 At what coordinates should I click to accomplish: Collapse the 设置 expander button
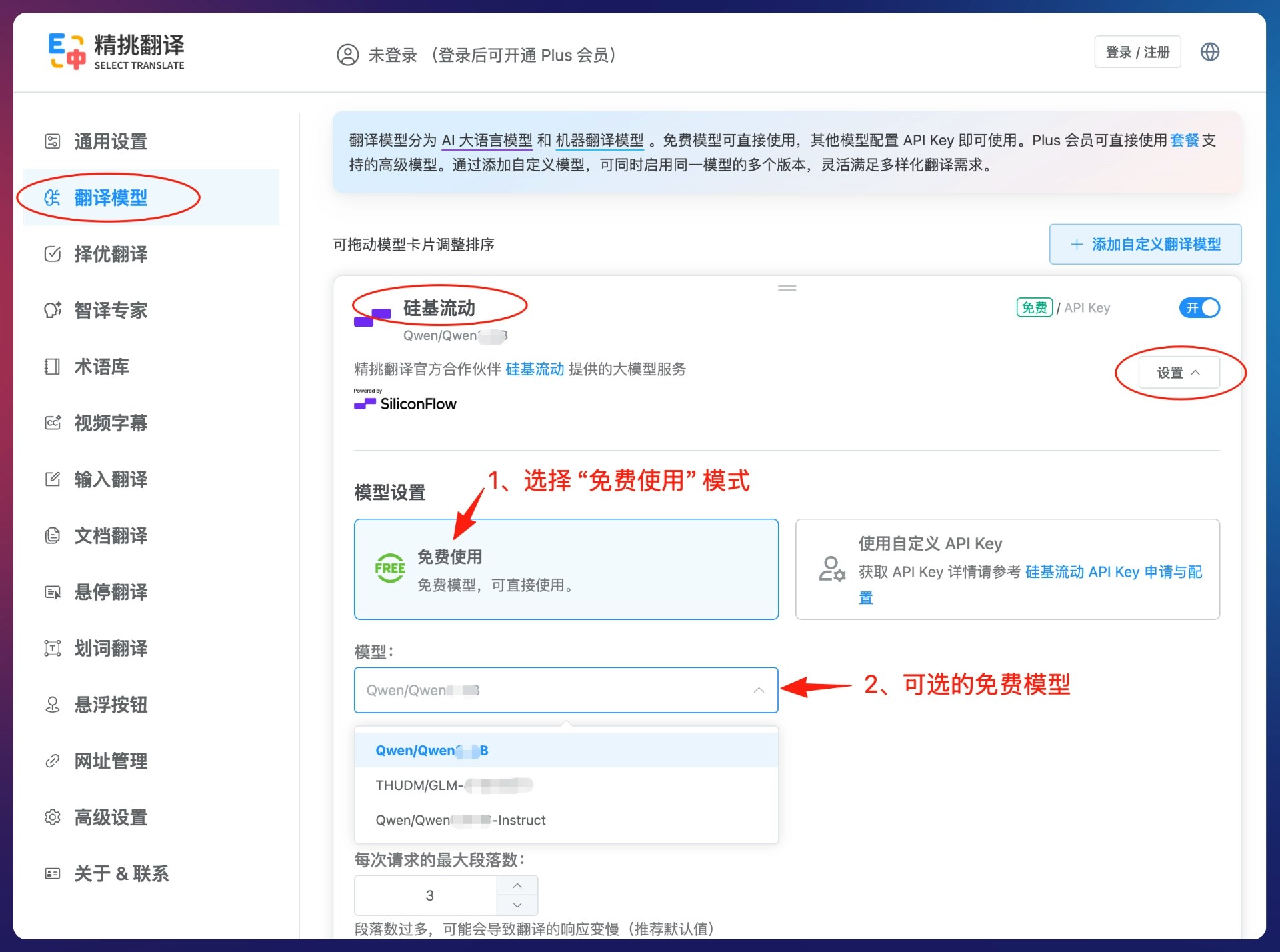(1178, 373)
